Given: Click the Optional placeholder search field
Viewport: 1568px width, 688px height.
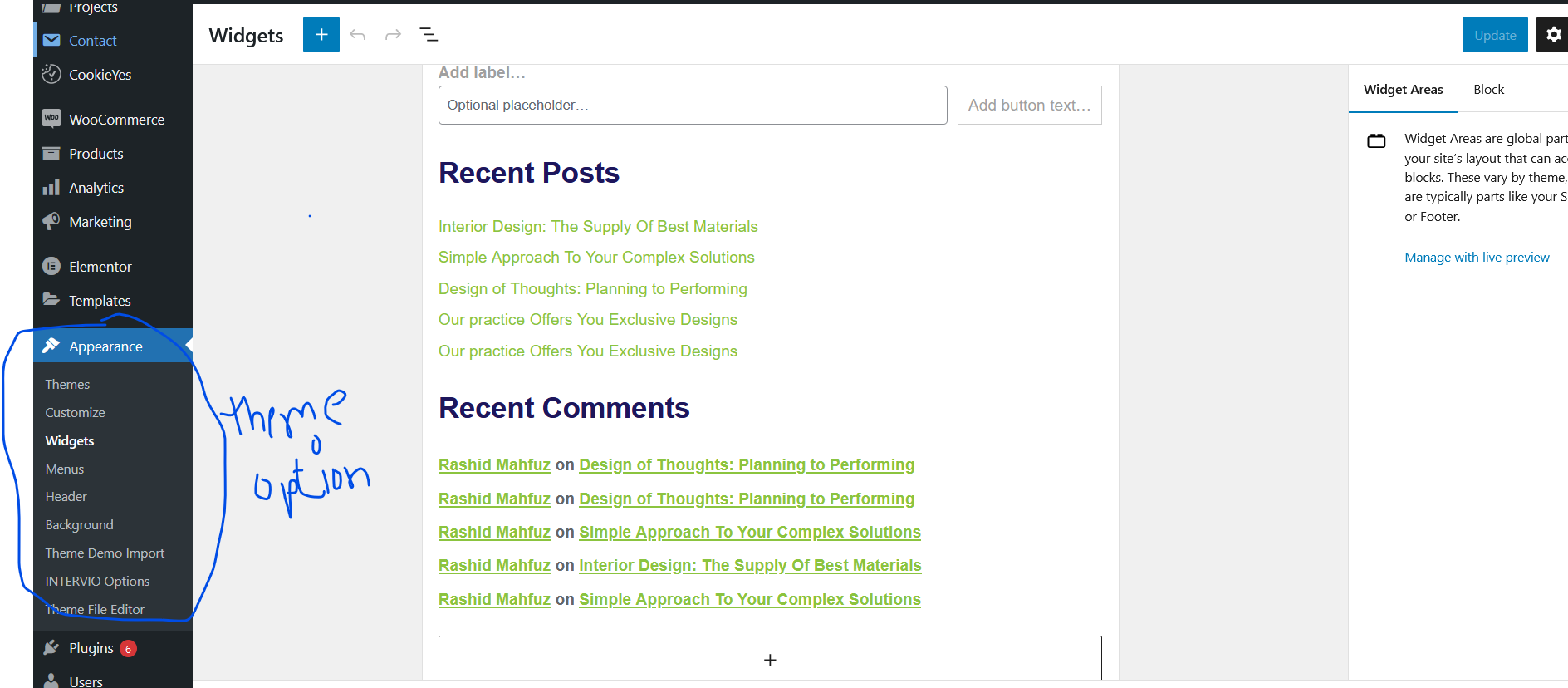Looking at the screenshot, I should [x=693, y=105].
